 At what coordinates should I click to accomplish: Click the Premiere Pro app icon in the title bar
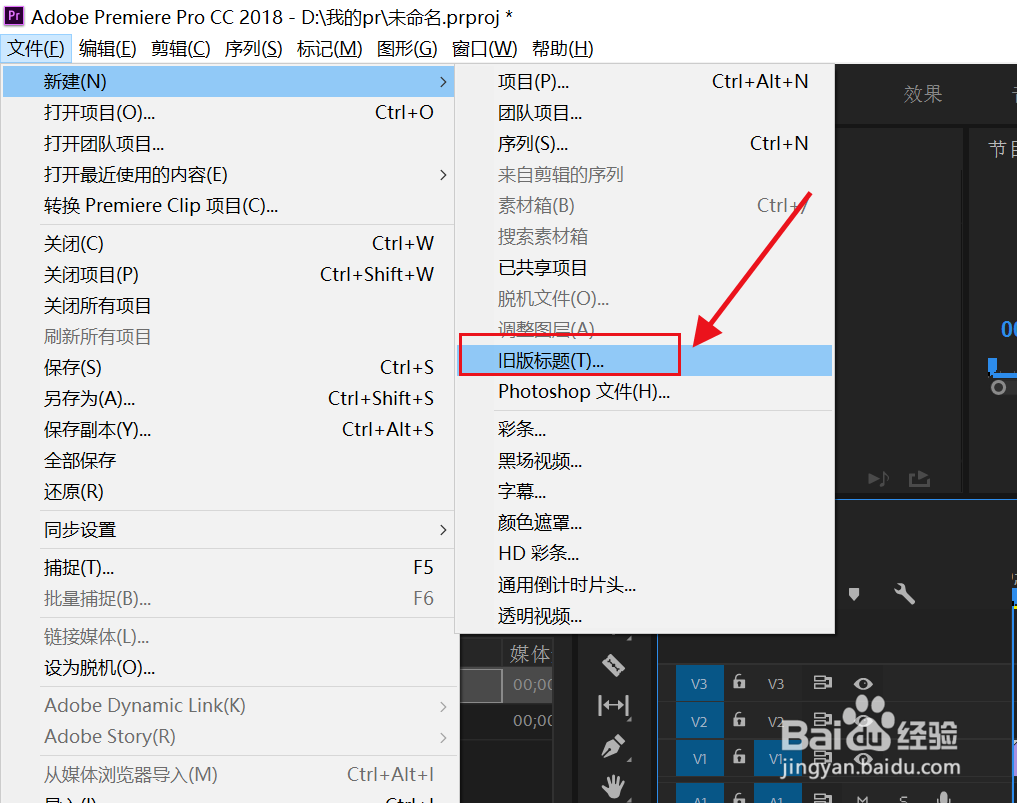[14, 16]
